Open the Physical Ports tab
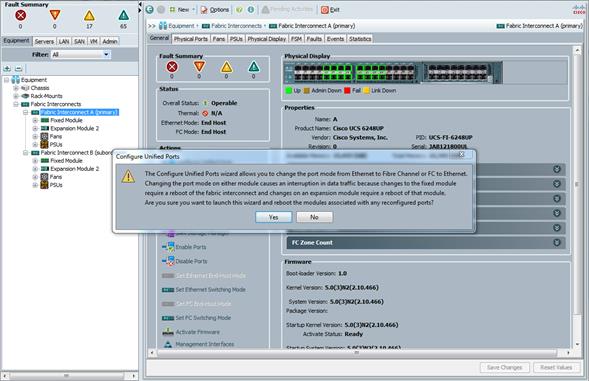The image size is (589, 381). [x=190, y=39]
